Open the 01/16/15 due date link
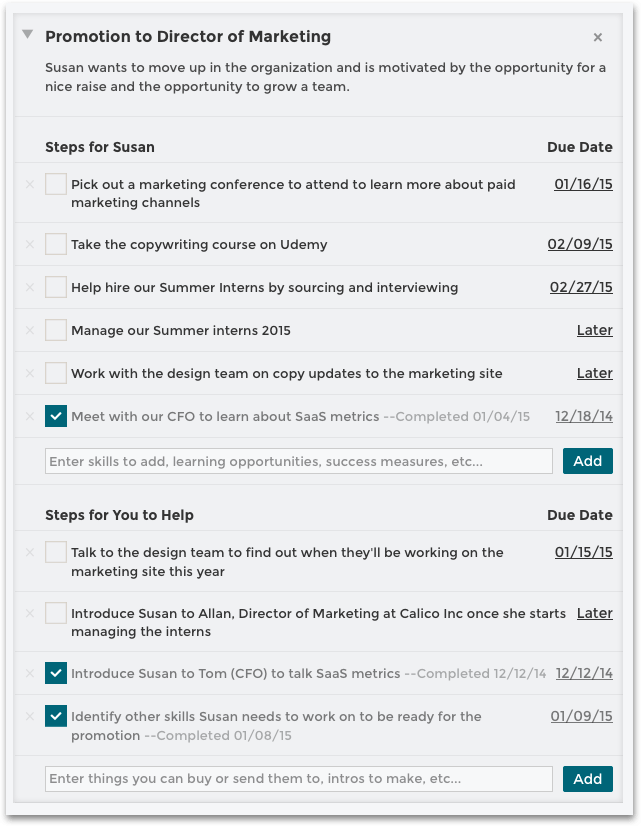Viewport: 641px width, 826px height. pos(584,184)
